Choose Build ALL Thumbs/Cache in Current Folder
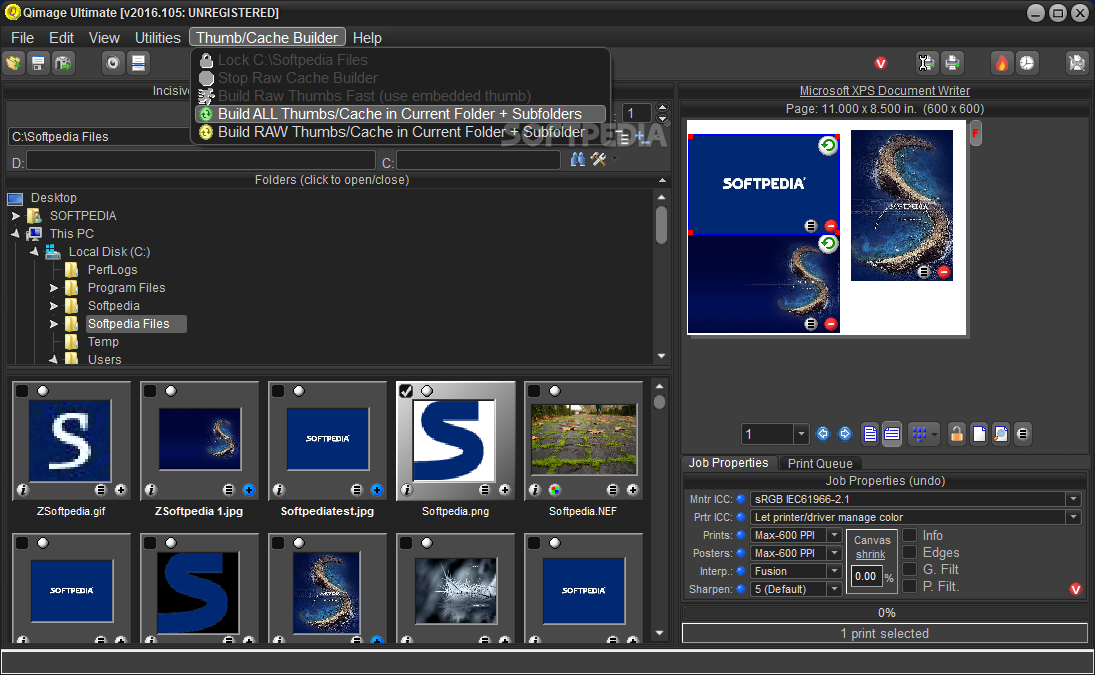This screenshot has height=675, width=1095. (399, 114)
